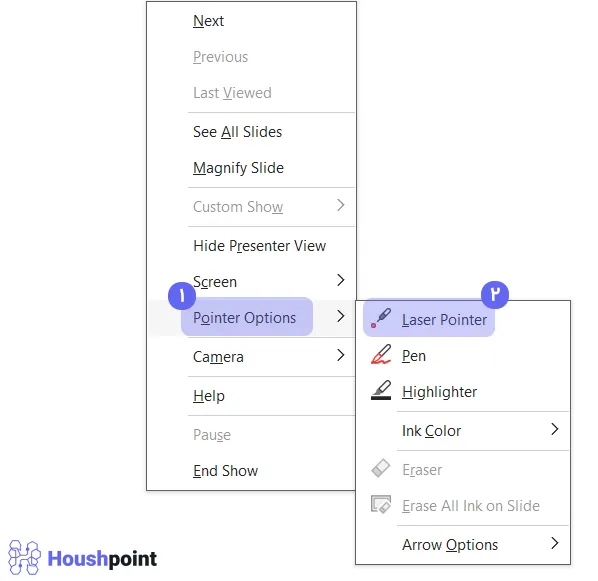Viewport: 598px width, 581px height.
Task: Click the Houshpoint logo
Action: (83, 558)
